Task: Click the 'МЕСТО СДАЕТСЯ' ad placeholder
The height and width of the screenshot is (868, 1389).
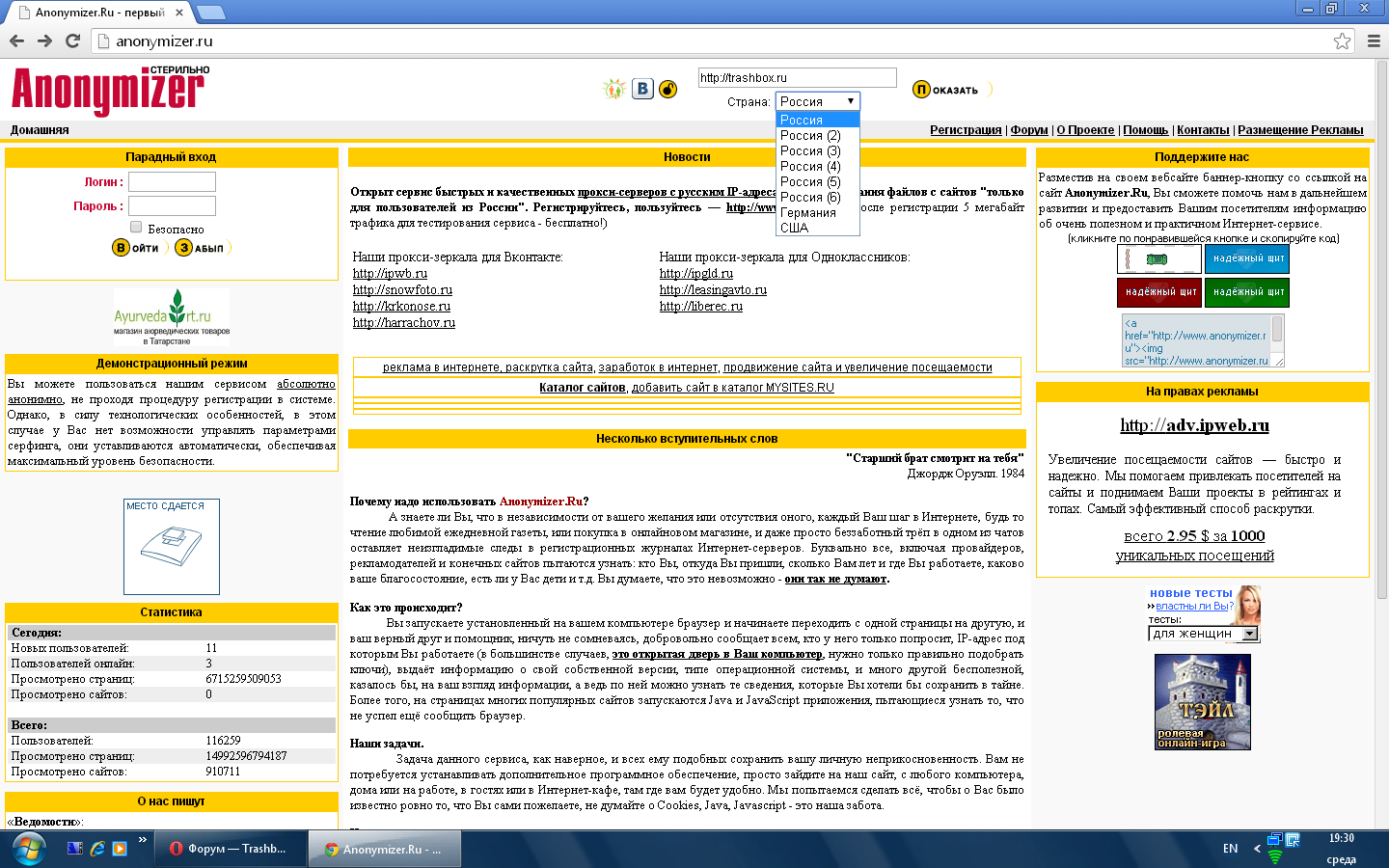Action: point(172,546)
